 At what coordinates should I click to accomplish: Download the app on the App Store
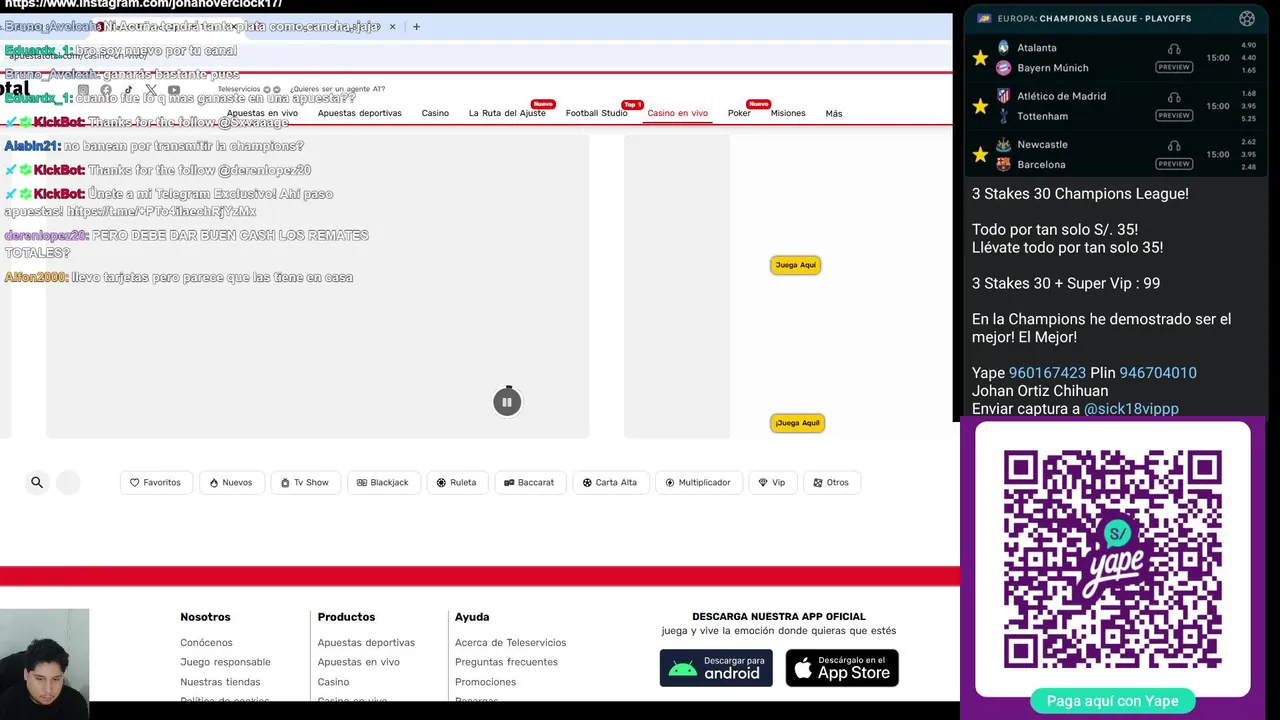pos(842,668)
